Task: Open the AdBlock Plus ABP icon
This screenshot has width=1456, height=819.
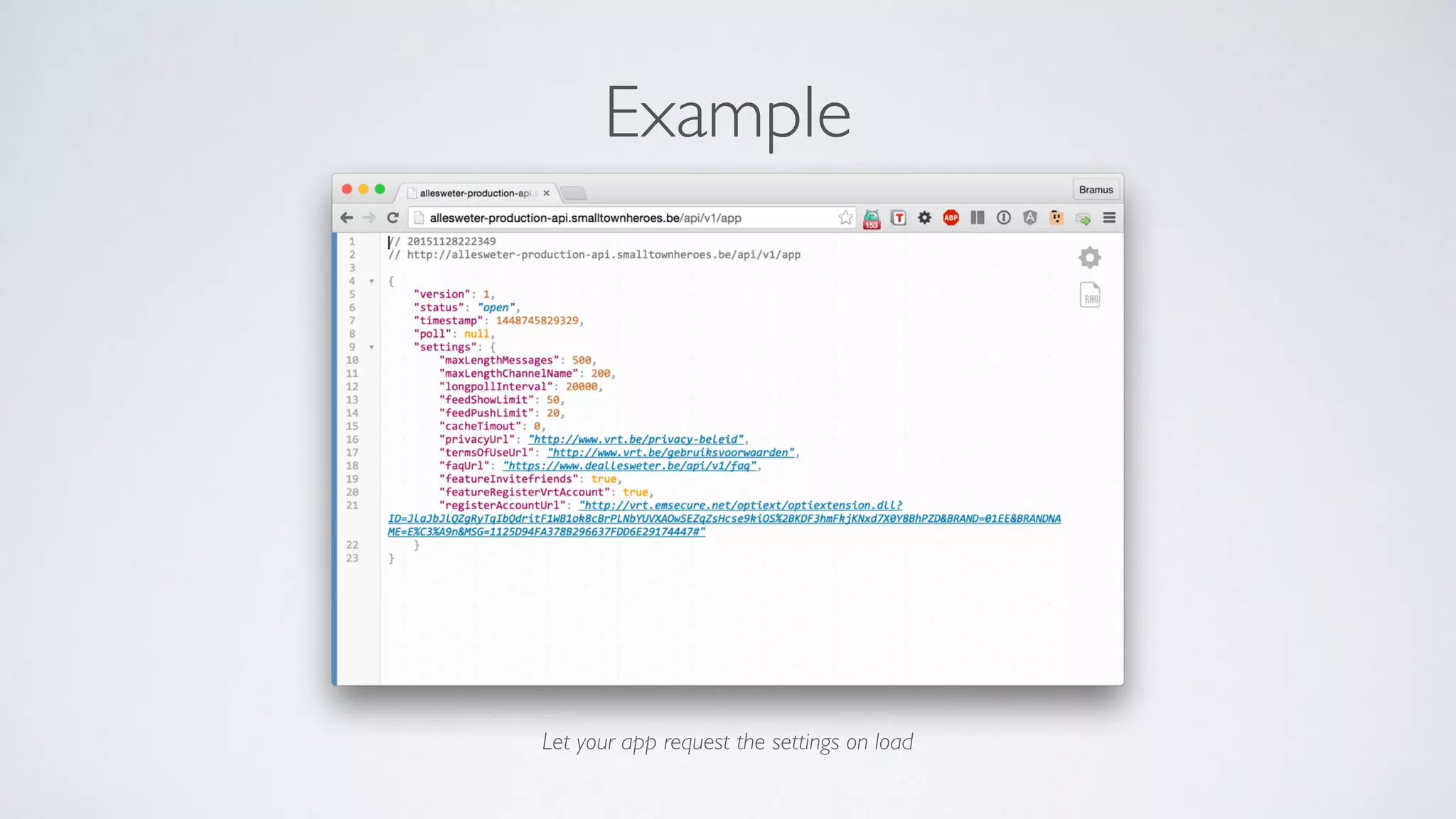Action: (951, 218)
